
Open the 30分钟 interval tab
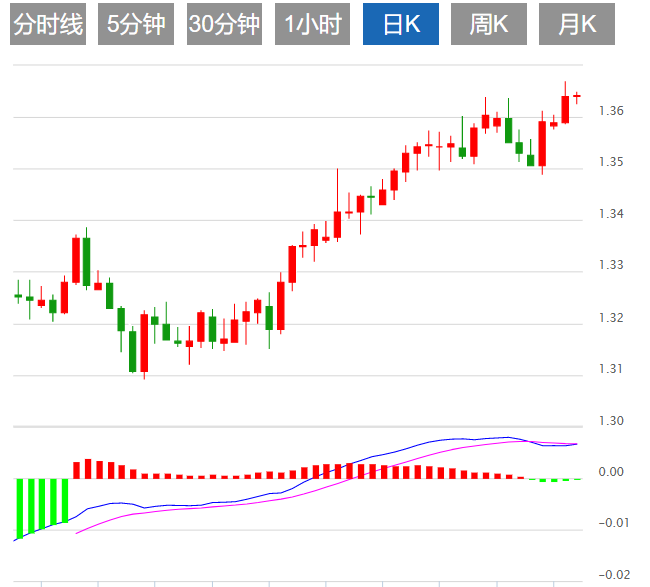tap(225, 24)
